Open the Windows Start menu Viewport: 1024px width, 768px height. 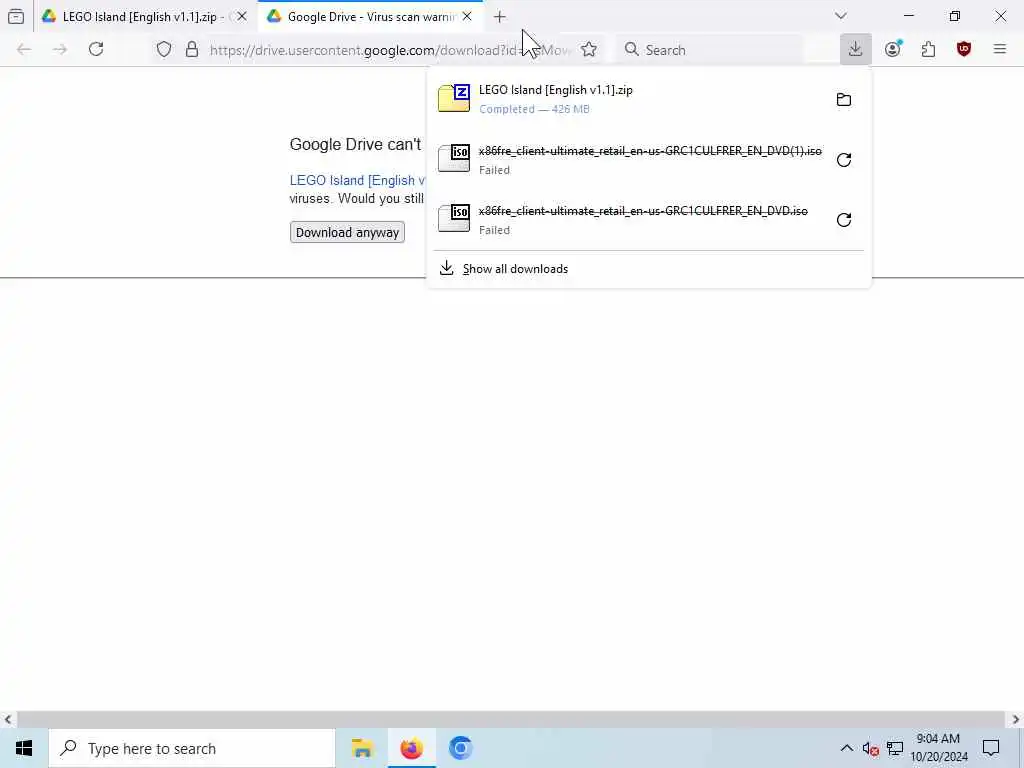(x=24, y=748)
